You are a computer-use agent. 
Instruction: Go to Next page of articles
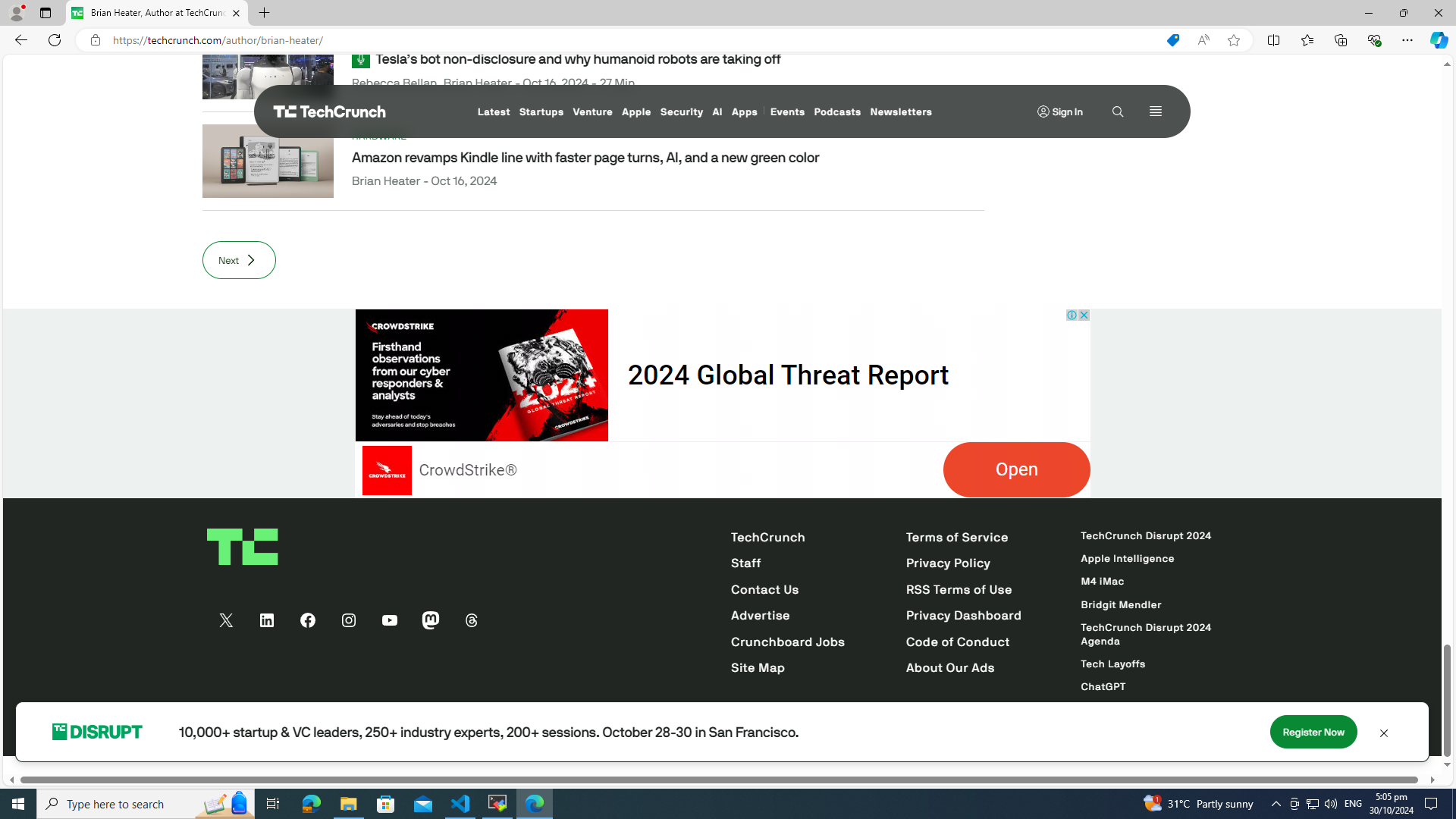(239, 260)
